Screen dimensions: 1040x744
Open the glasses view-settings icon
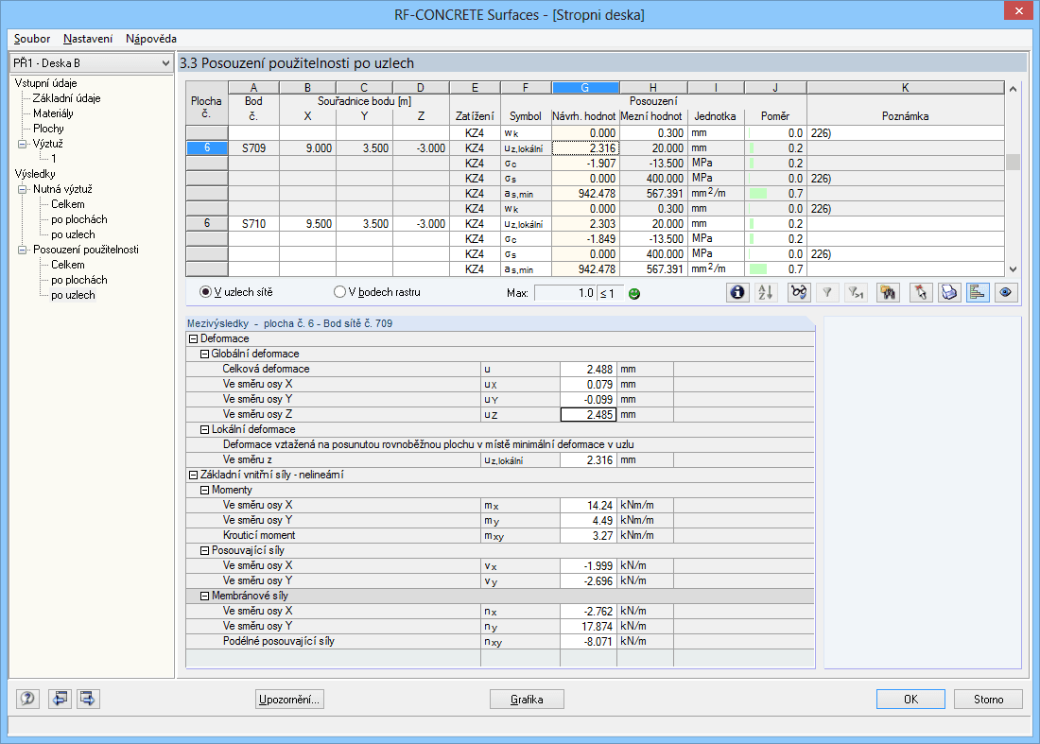point(799,292)
